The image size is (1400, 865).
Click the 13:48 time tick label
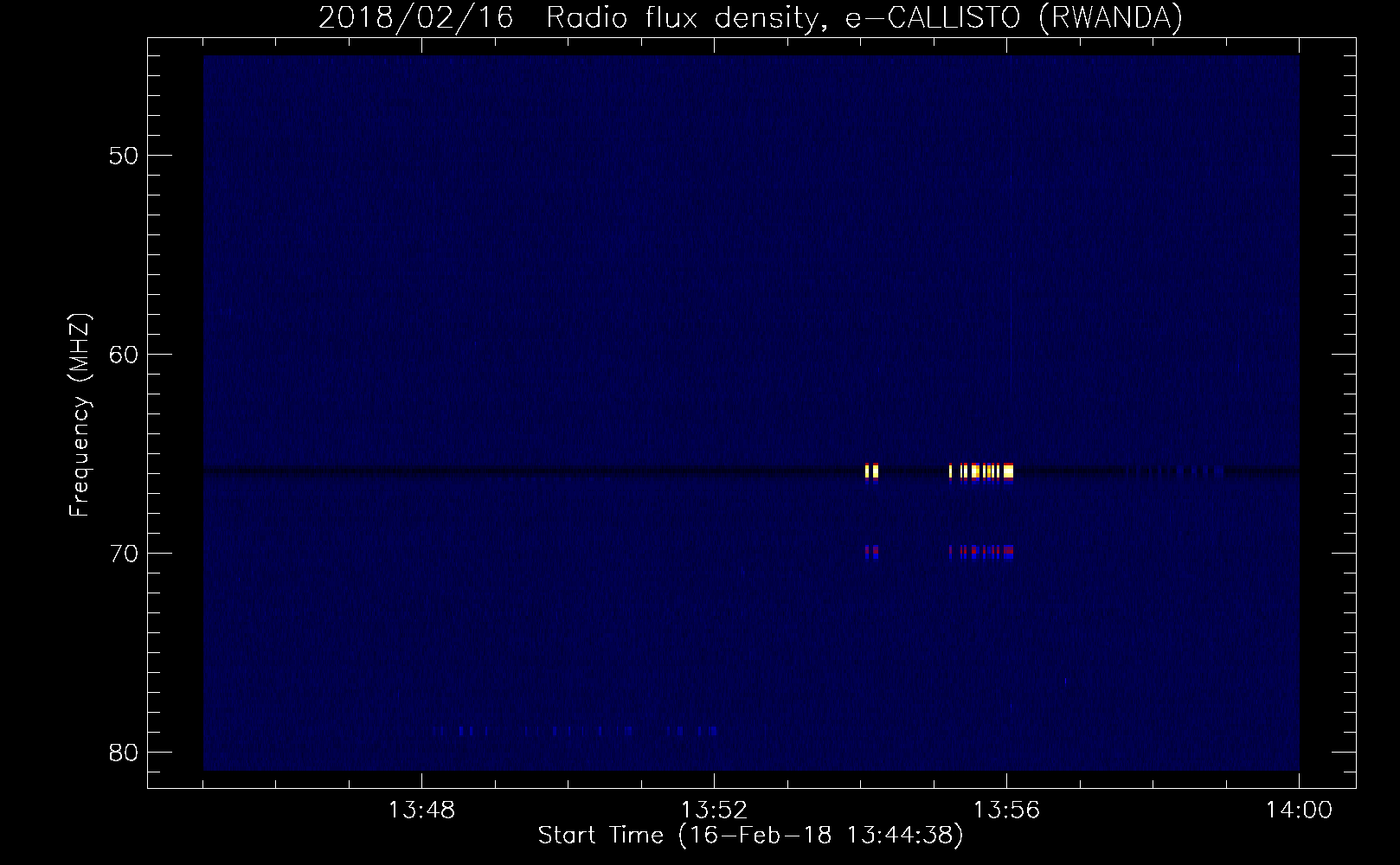(421, 811)
